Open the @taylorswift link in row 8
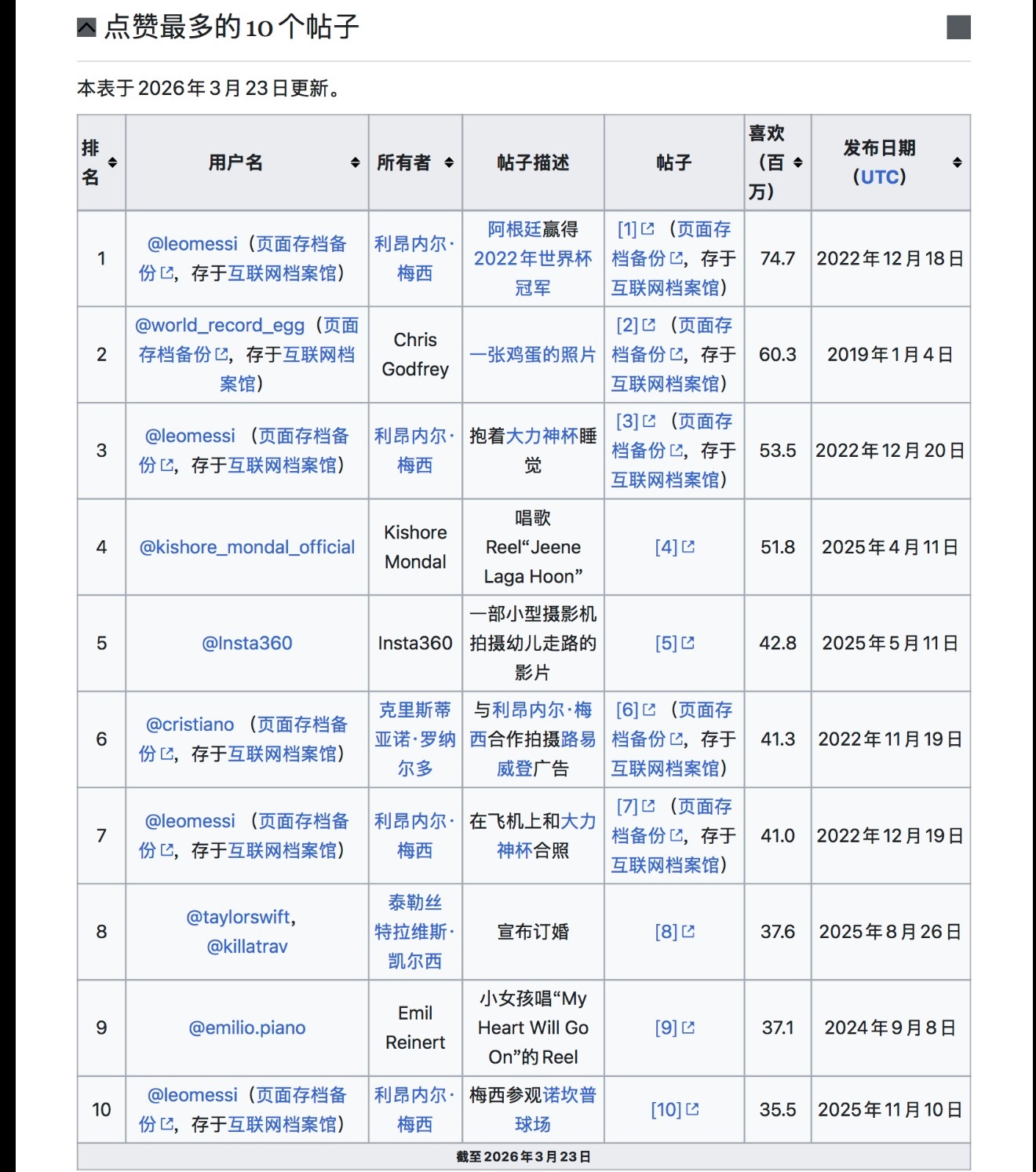Viewport: 1036px width, 1172px height. click(x=239, y=917)
